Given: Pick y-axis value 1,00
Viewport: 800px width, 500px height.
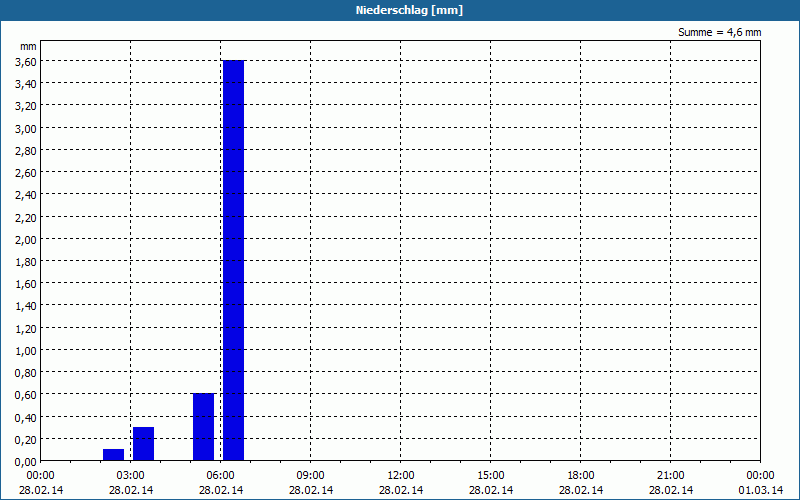Looking at the screenshot, I should click(x=26, y=351).
